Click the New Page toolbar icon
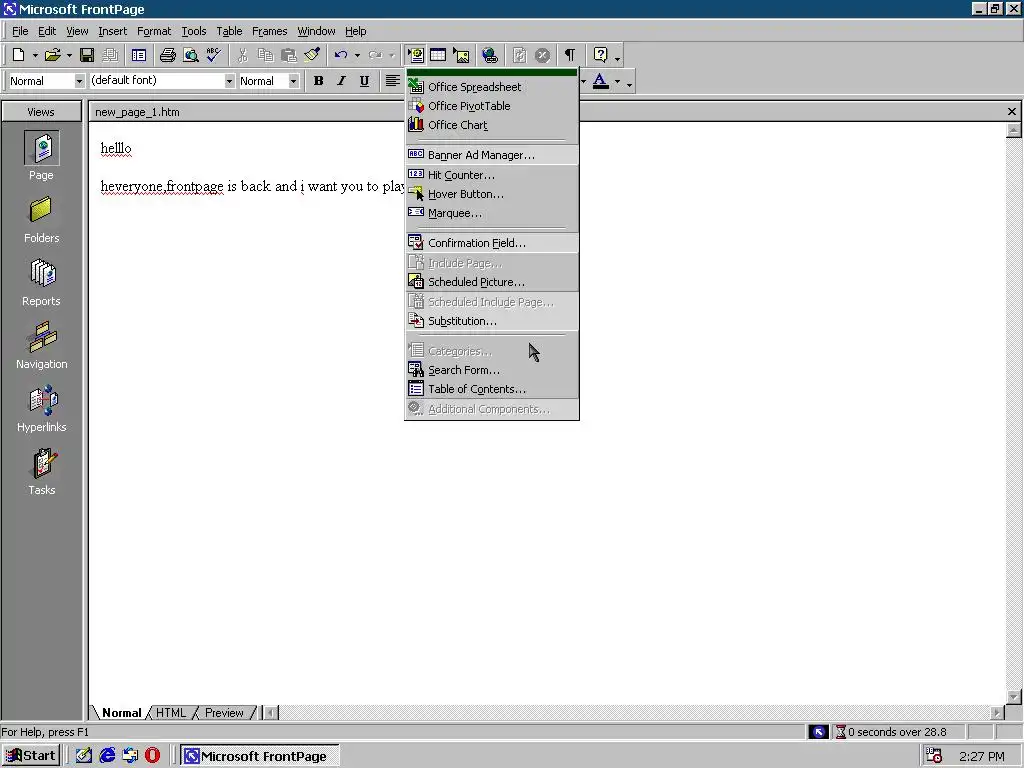The width and height of the screenshot is (1024, 768). click(18, 56)
